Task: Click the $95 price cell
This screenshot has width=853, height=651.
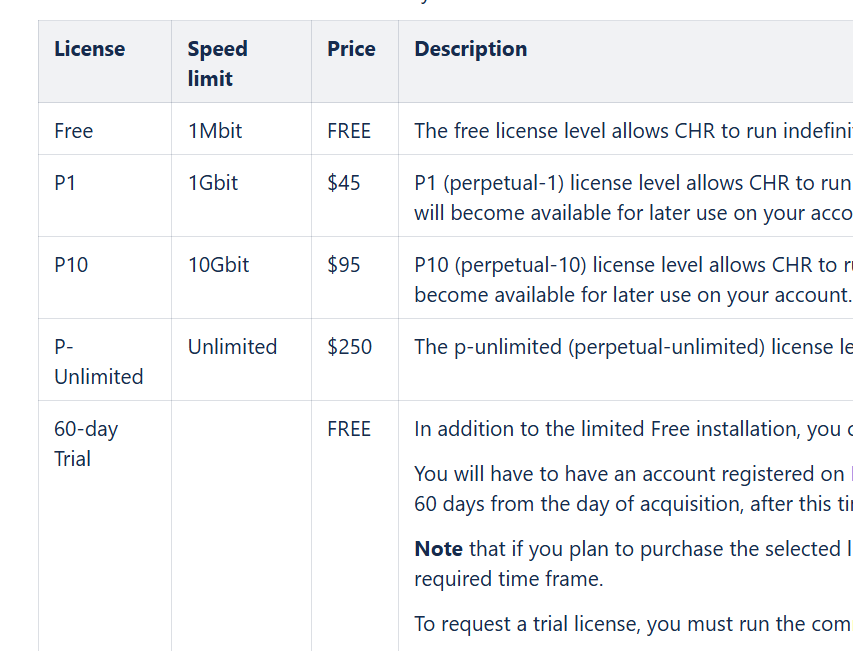Action: [344, 265]
